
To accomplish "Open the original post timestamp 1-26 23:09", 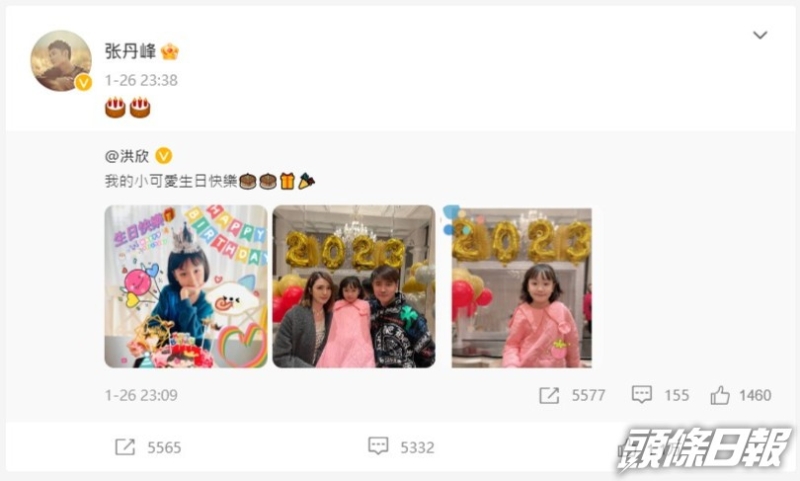I will tap(141, 395).
